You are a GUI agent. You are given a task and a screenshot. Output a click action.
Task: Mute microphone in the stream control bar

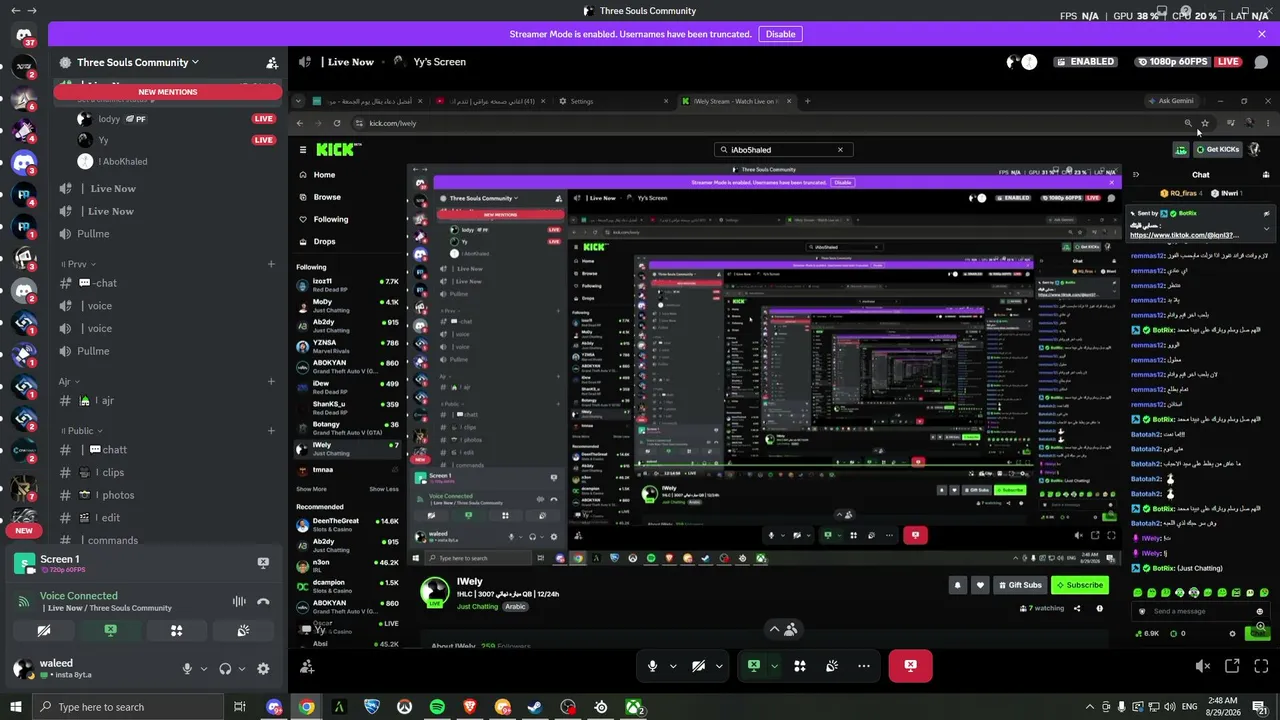(x=652, y=666)
